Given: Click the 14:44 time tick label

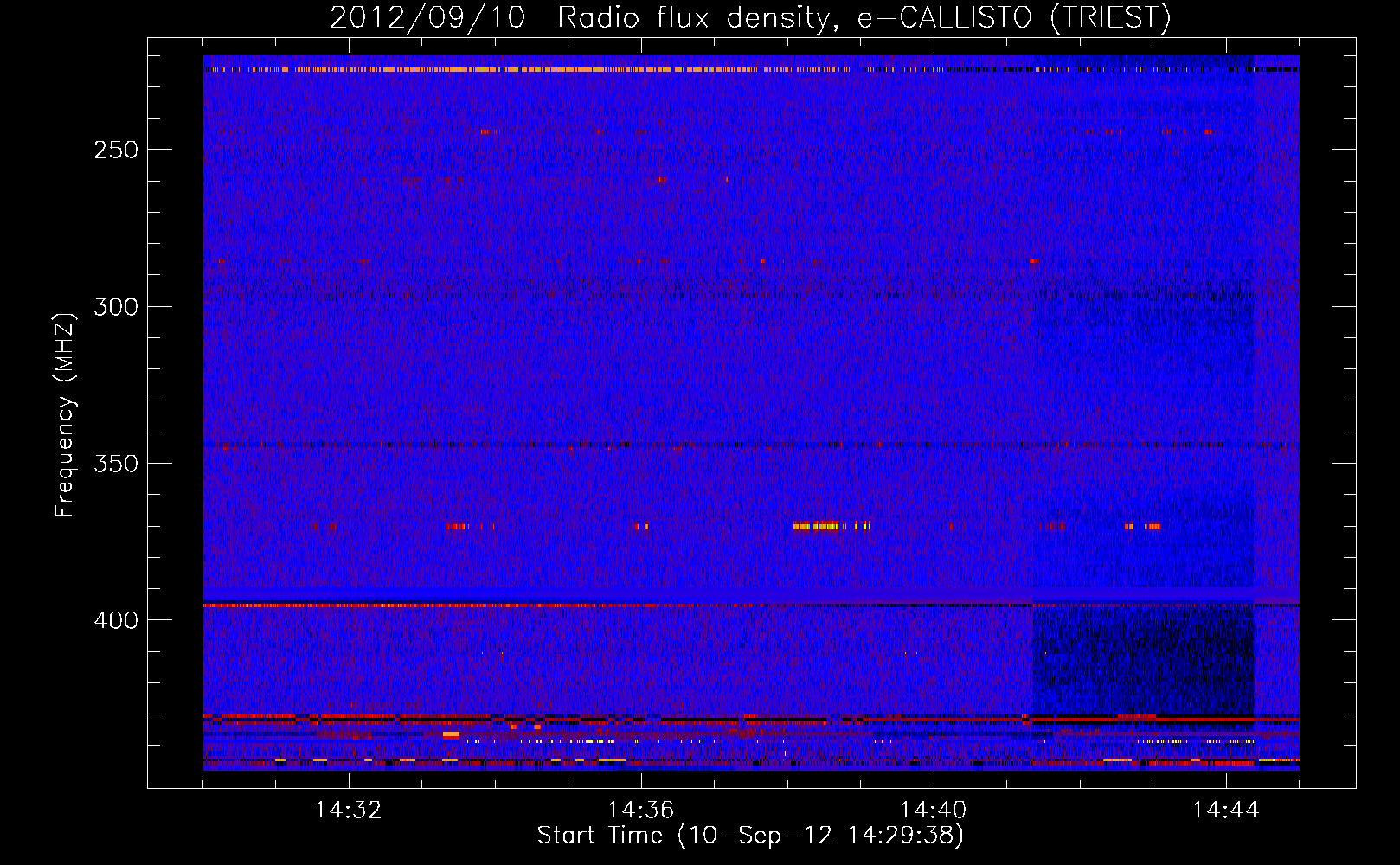Looking at the screenshot, I should click(1226, 811).
